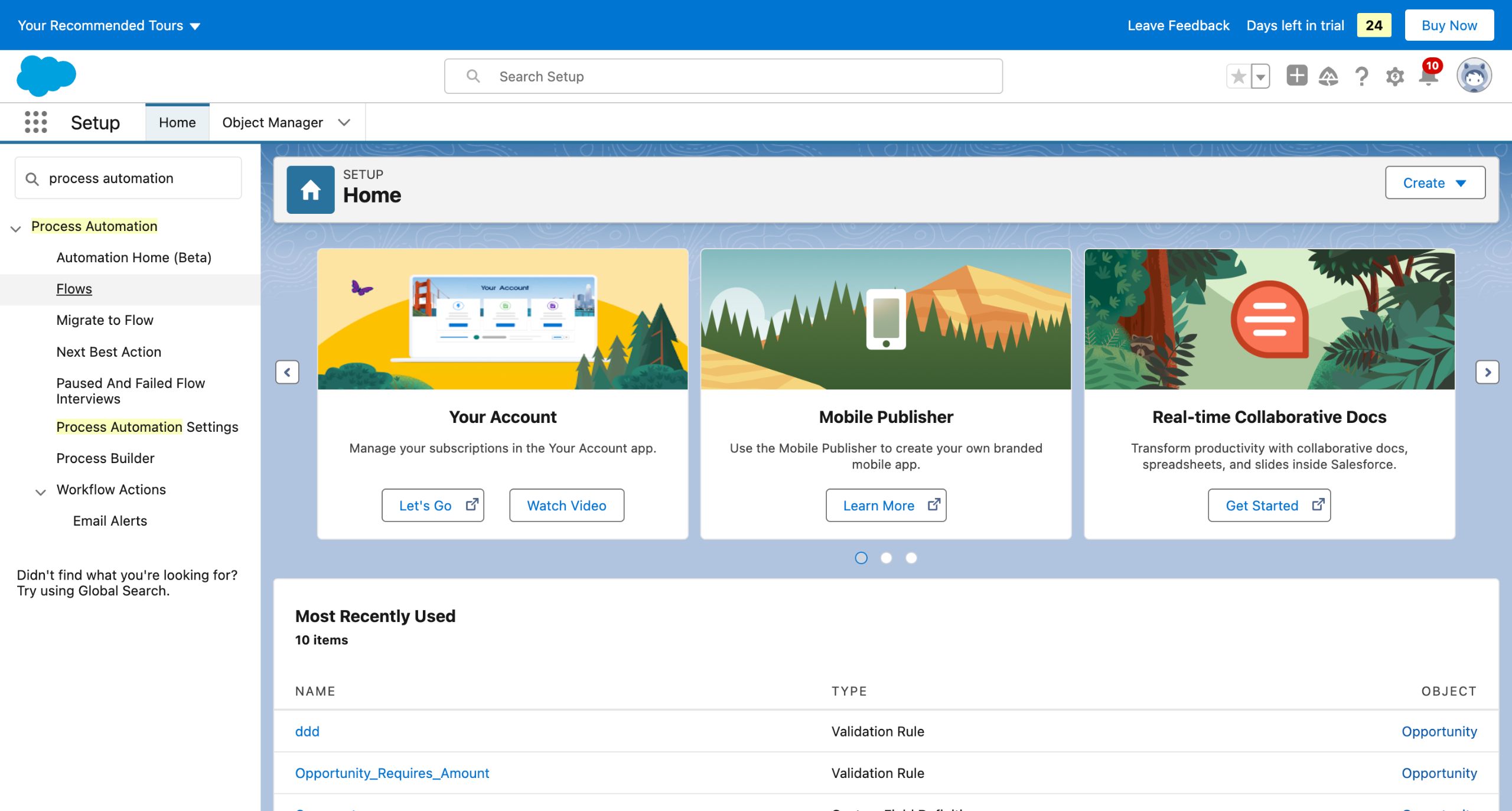Click the Quick Find process automation field
This screenshot has width=1512, height=811.
pos(128,178)
